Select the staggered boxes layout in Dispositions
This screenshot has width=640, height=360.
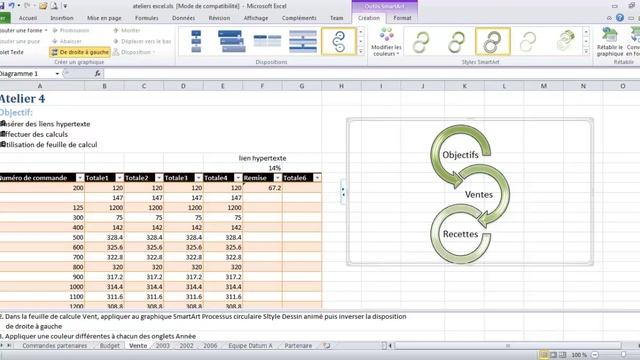pos(231,42)
